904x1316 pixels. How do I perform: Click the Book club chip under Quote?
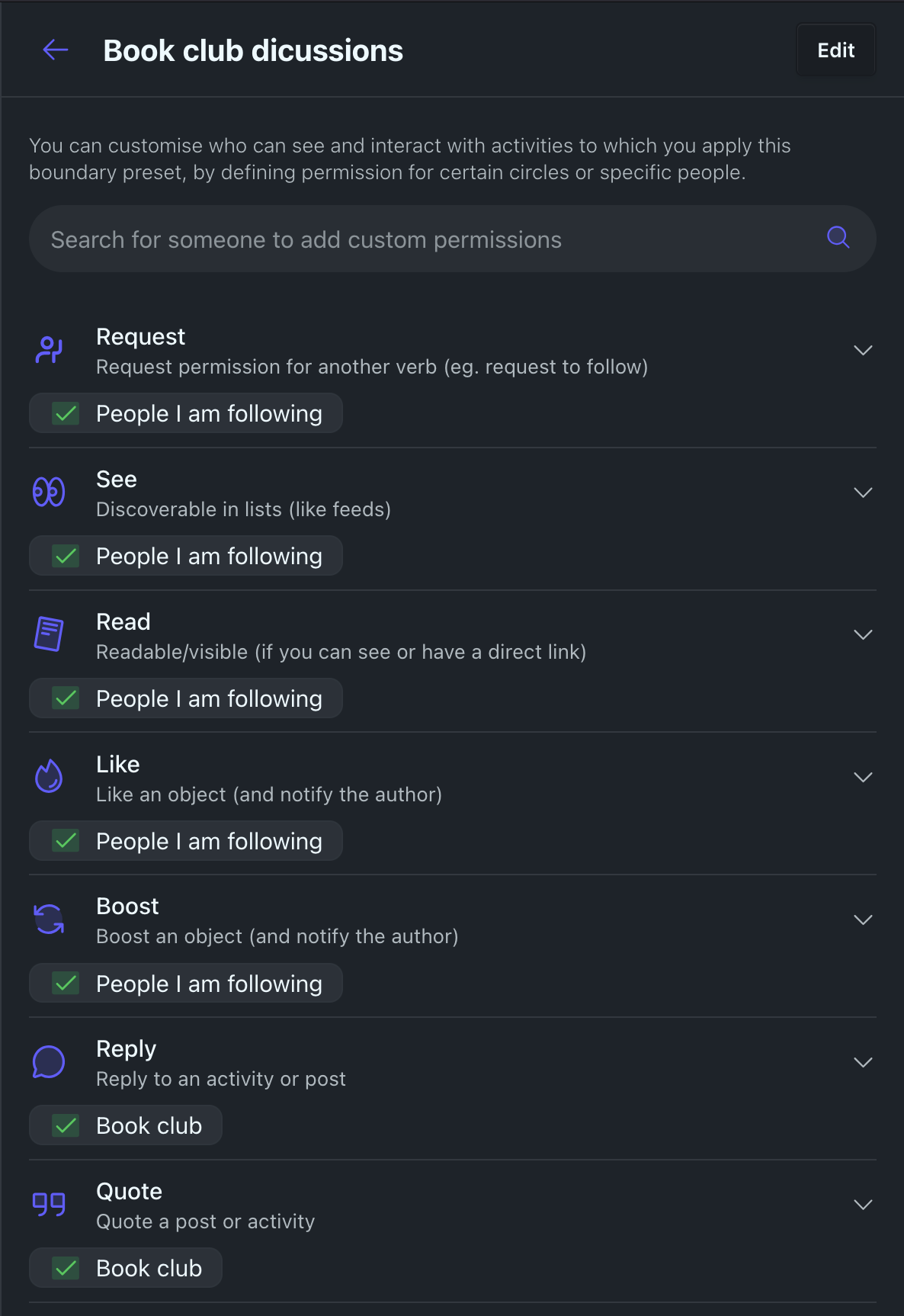pos(149,1268)
